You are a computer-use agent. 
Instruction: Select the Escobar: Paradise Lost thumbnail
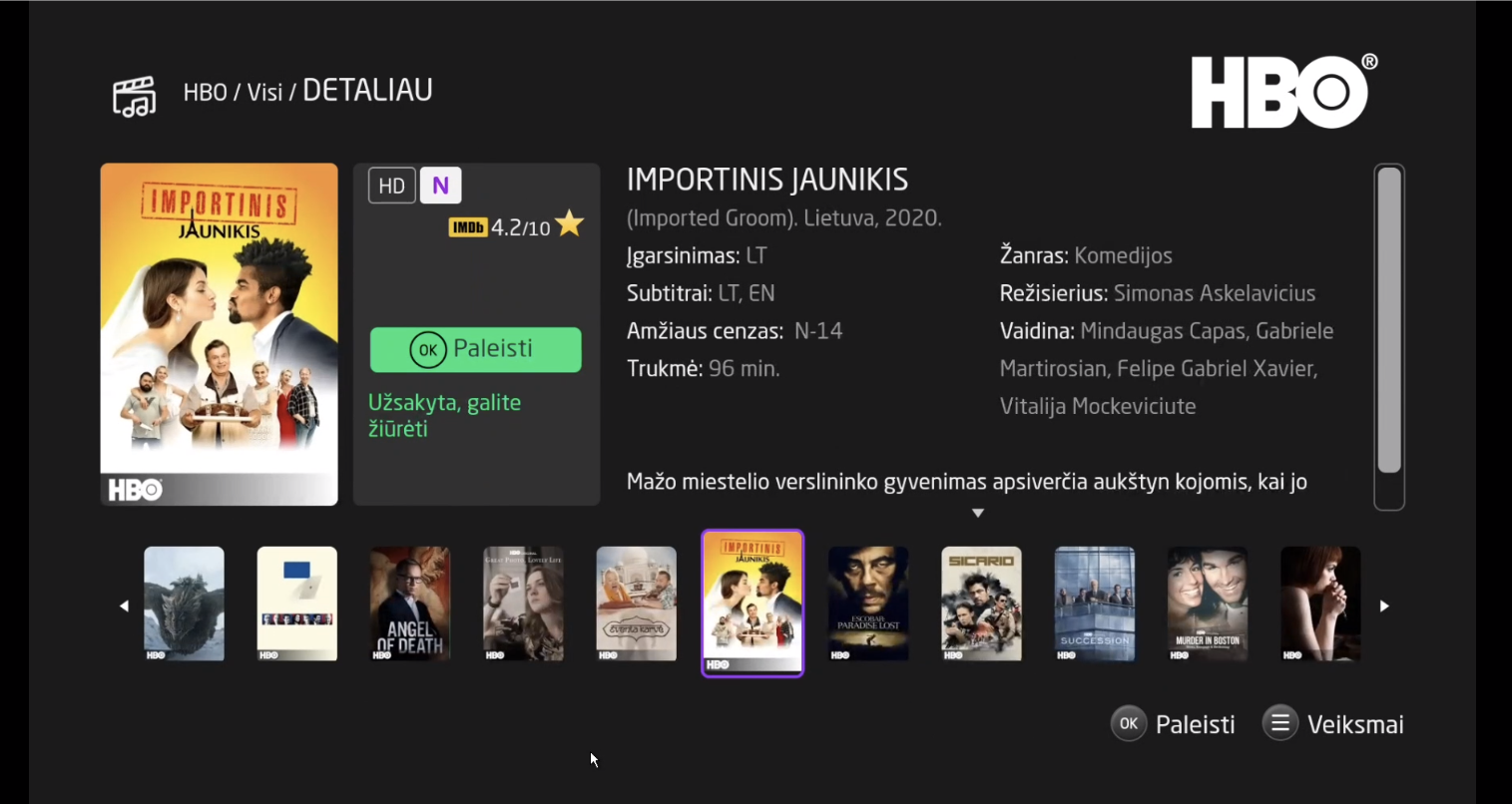click(868, 603)
